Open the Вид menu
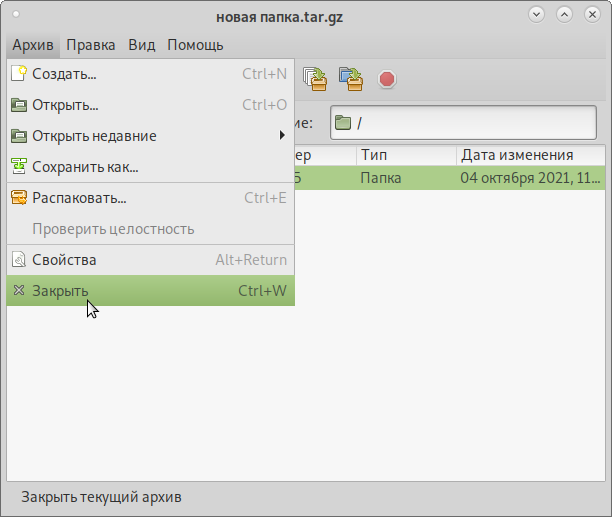The height and width of the screenshot is (517, 612). click(142, 45)
